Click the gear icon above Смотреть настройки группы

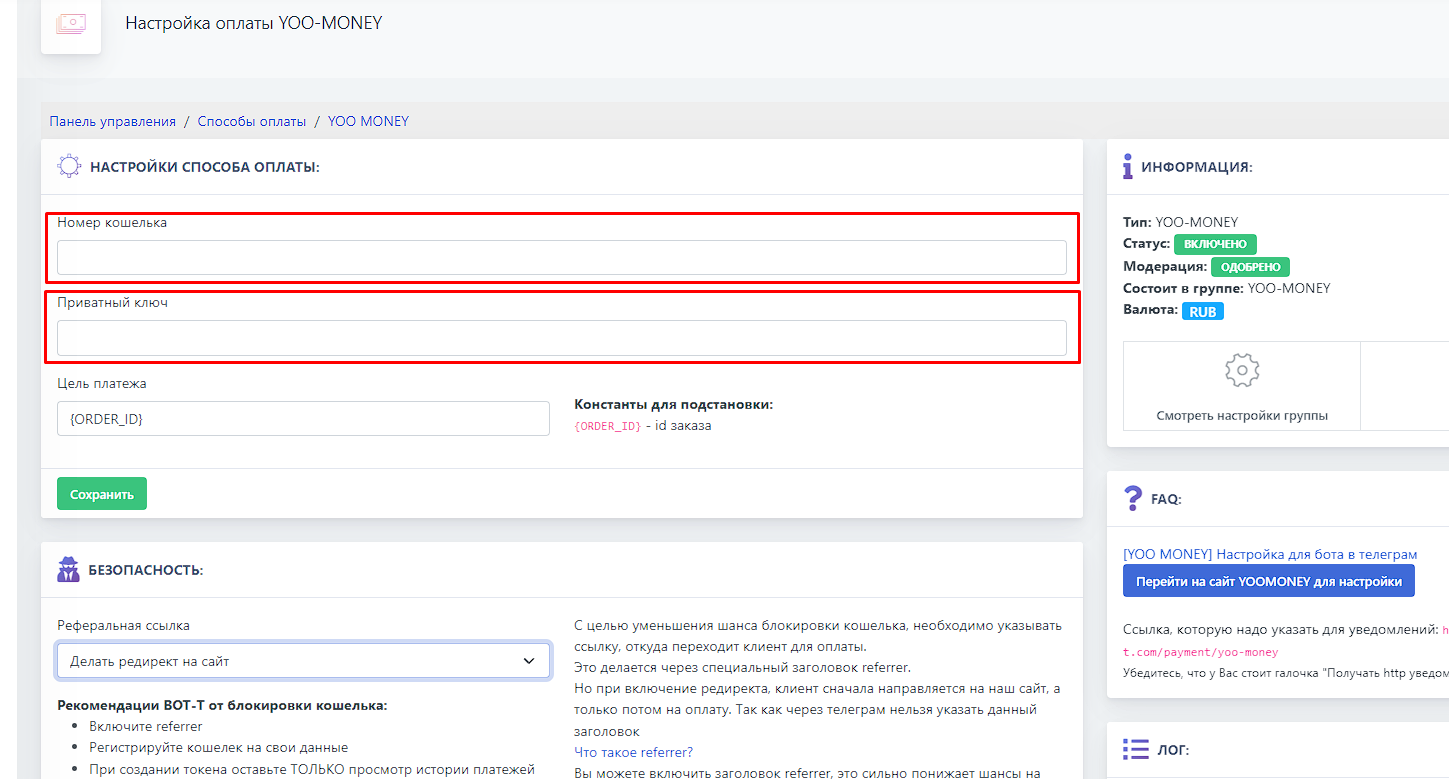(x=1241, y=371)
